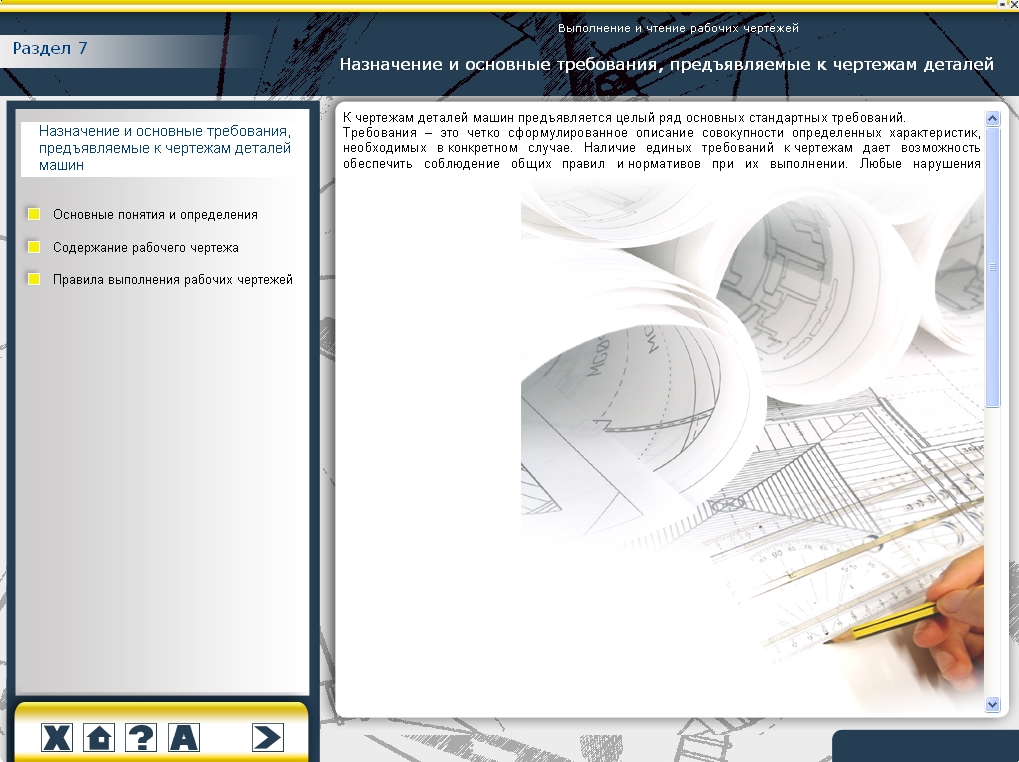This screenshot has width=1019, height=762.
Task: Click the empty scrollbar track below the thumb
Action: [992, 550]
